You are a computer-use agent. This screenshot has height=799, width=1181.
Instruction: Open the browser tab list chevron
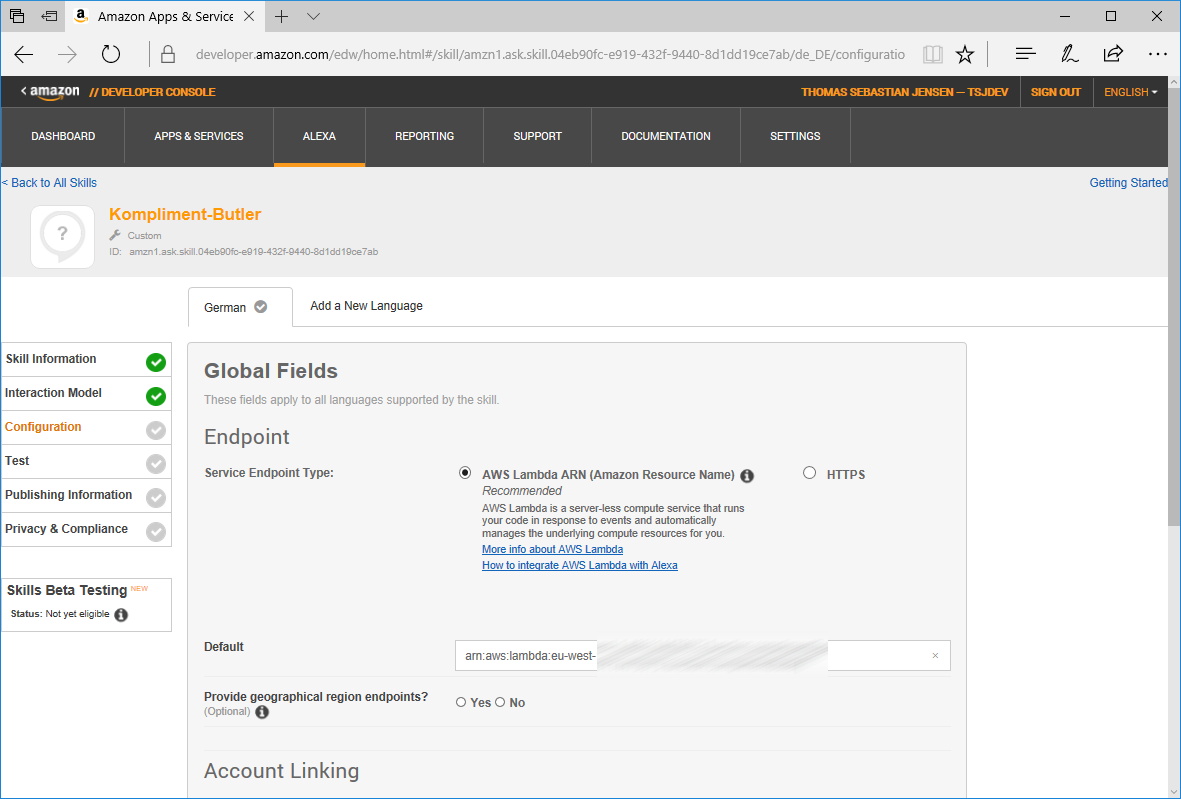click(313, 17)
